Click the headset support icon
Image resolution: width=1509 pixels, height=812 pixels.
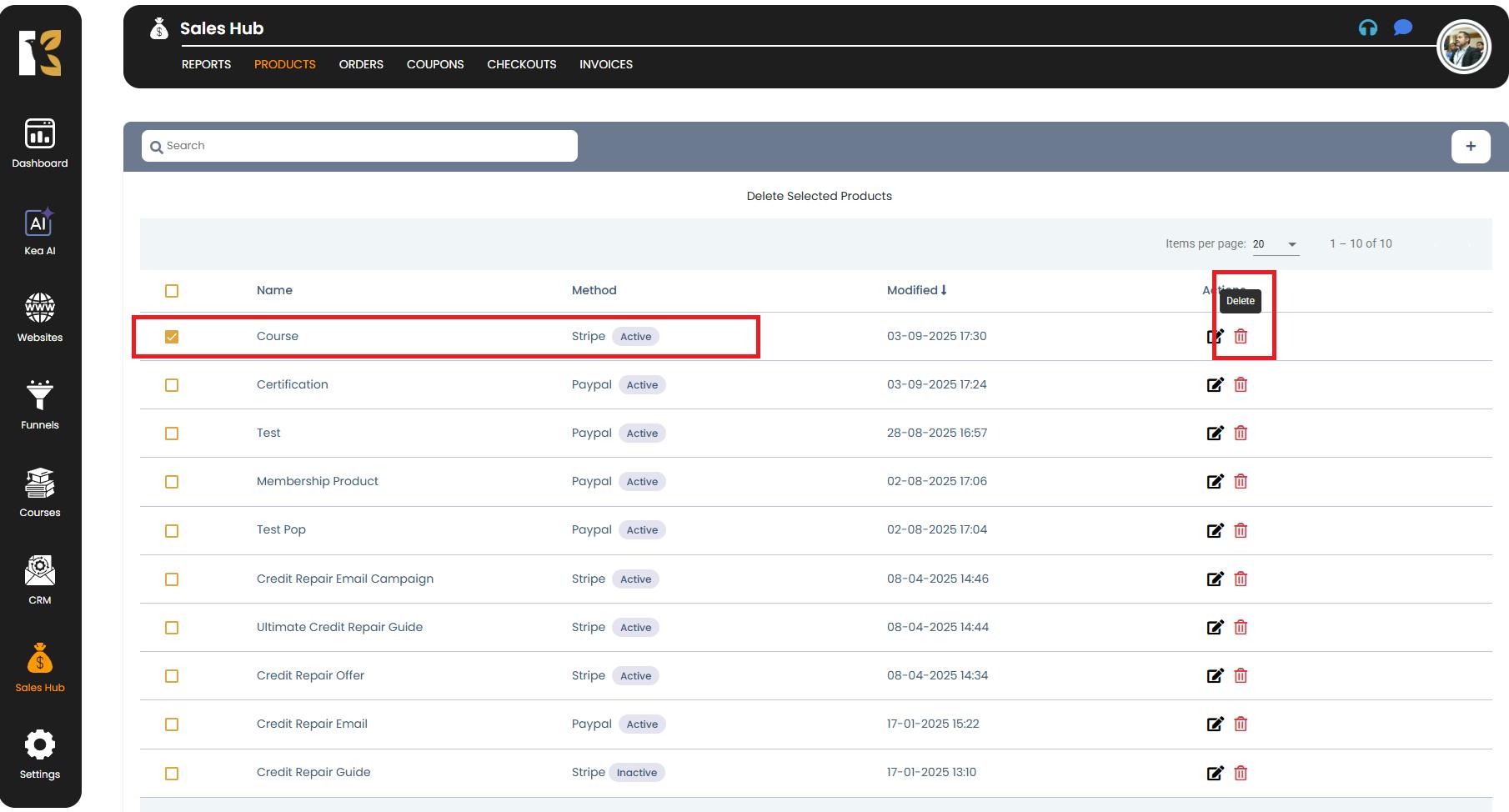pyautogui.click(x=1367, y=28)
